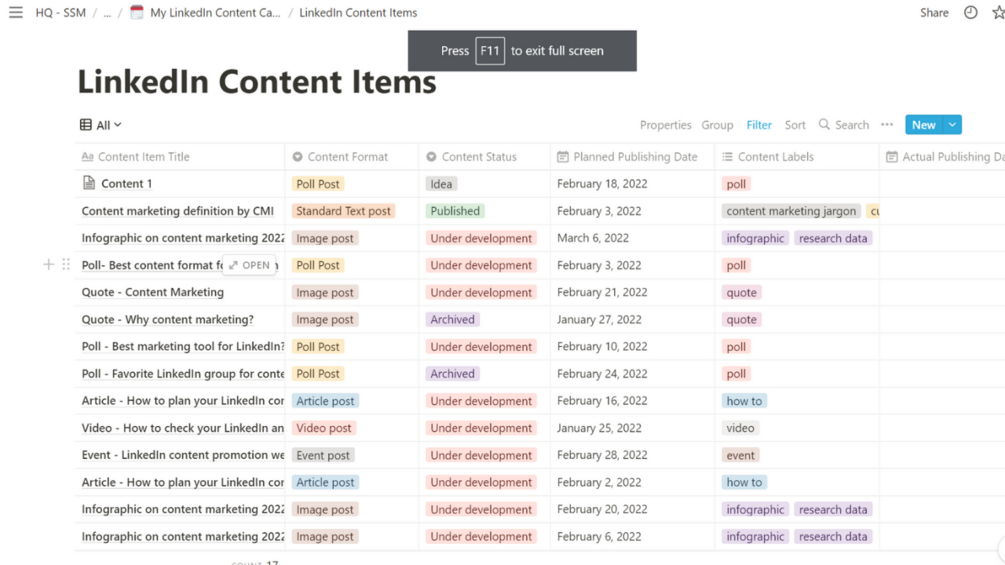Open the sidebar hamburger menu

point(16,13)
